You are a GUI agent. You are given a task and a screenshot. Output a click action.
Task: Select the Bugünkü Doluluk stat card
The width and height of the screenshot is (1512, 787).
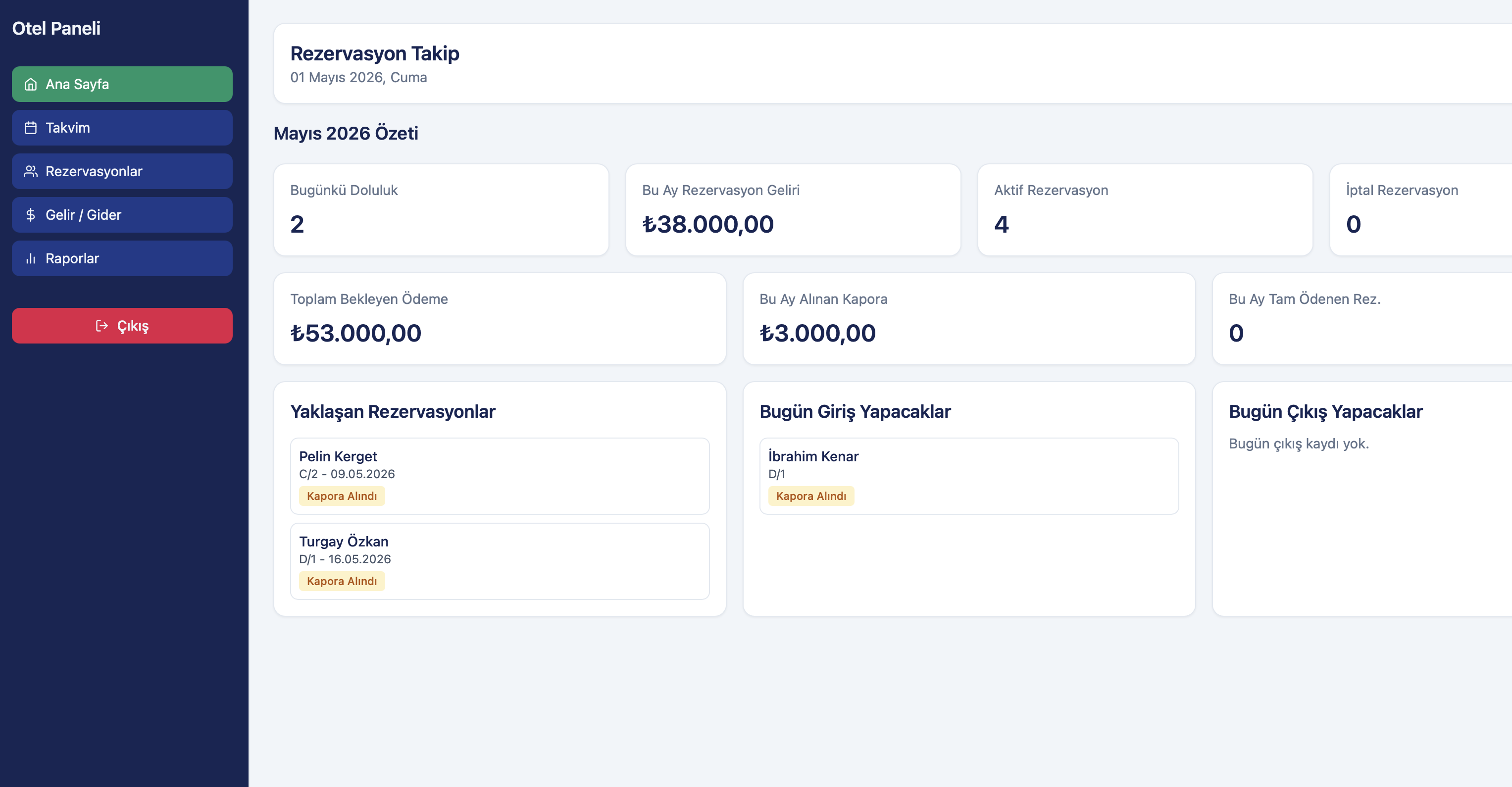(x=441, y=209)
